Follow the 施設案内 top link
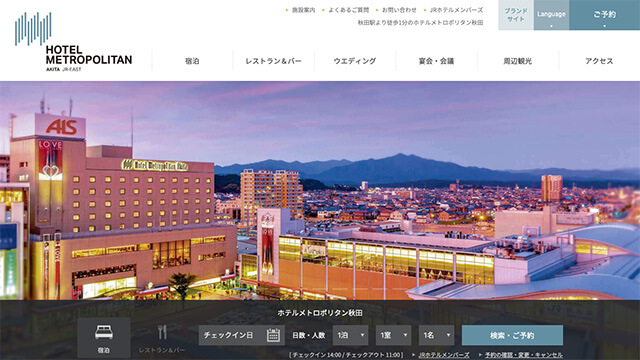Screen dimensions: 640x360 (x=303, y=10)
